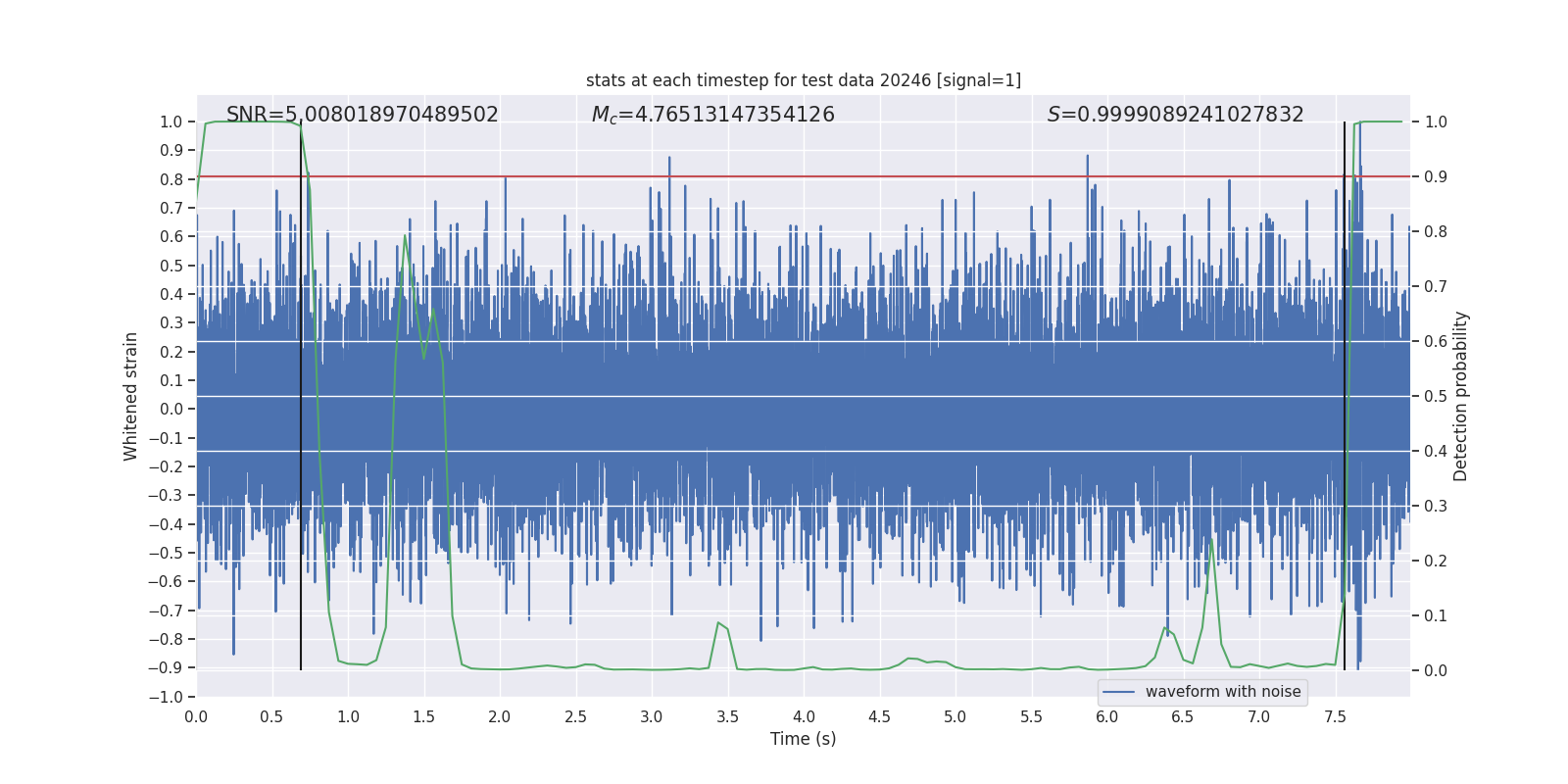Click the 'Detection probability' axis label
The width and height of the screenshot is (1568, 784).
click(x=1461, y=396)
